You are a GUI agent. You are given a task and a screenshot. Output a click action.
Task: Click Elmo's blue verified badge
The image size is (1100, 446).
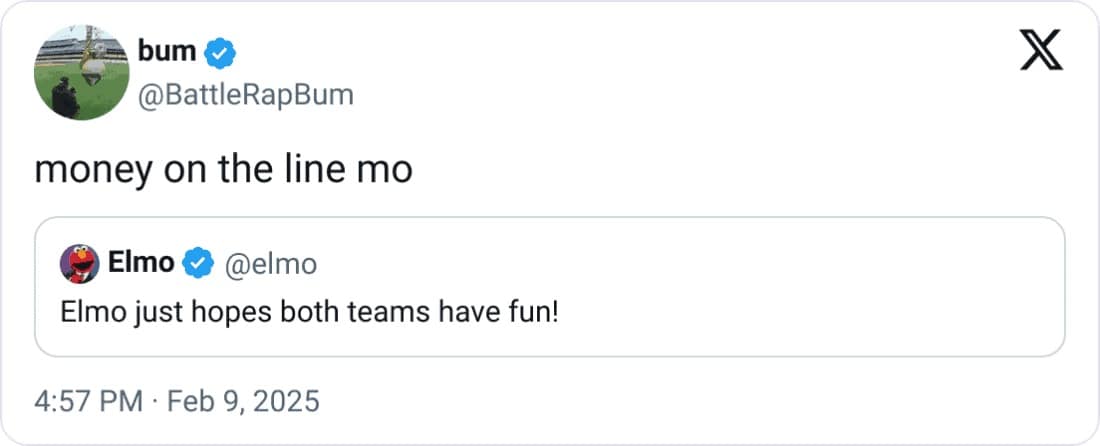(x=199, y=263)
